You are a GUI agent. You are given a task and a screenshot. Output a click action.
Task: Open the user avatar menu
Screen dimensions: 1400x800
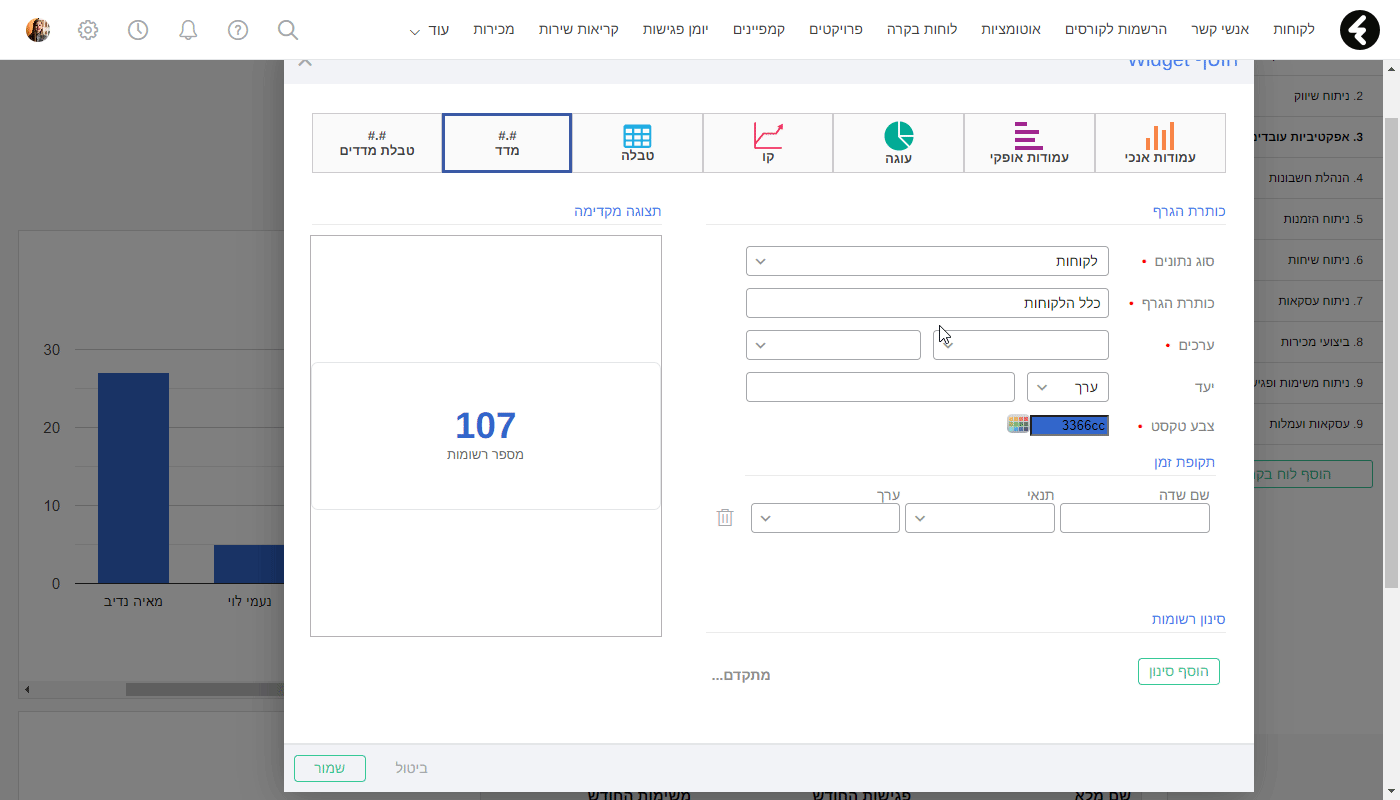click(x=38, y=30)
